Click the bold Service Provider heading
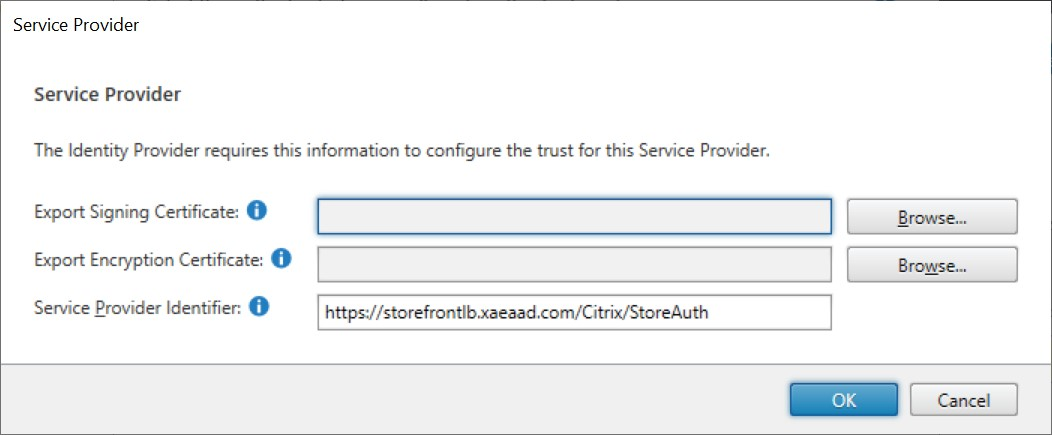The height and width of the screenshot is (435, 1052). (107, 95)
